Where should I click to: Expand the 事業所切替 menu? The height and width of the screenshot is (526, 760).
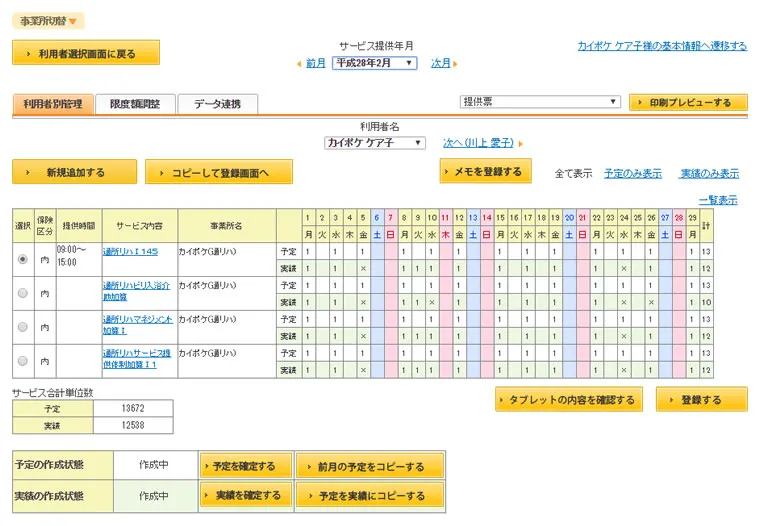click(47, 21)
